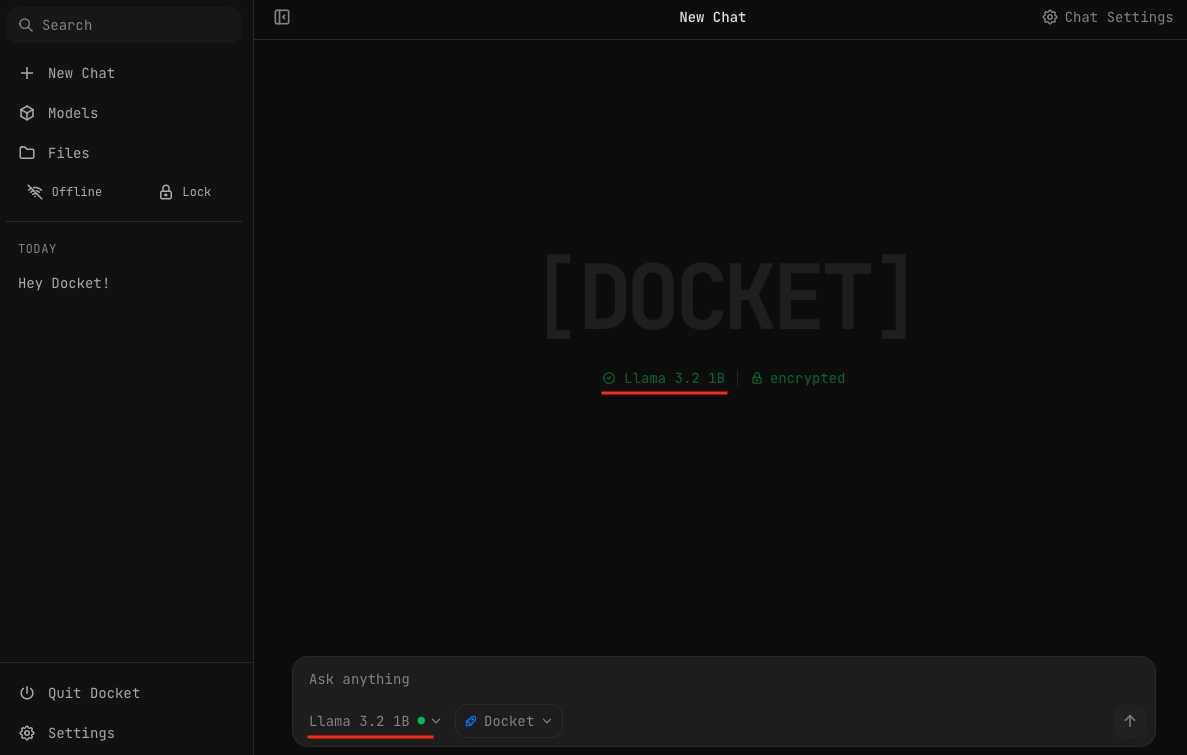Toggle the Lock option
This screenshot has width=1187, height=755.
point(185,192)
